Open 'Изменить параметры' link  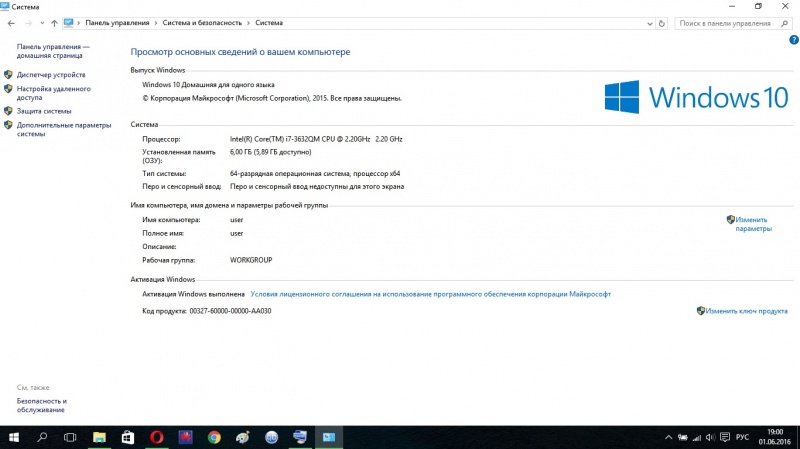pyautogui.click(x=753, y=224)
